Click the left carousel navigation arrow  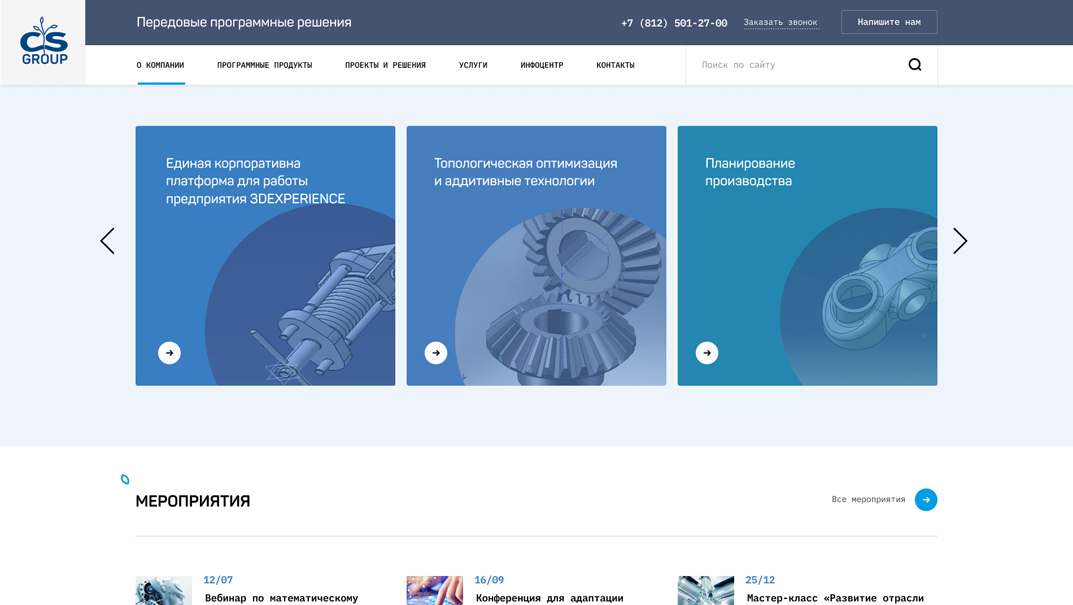pos(107,240)
